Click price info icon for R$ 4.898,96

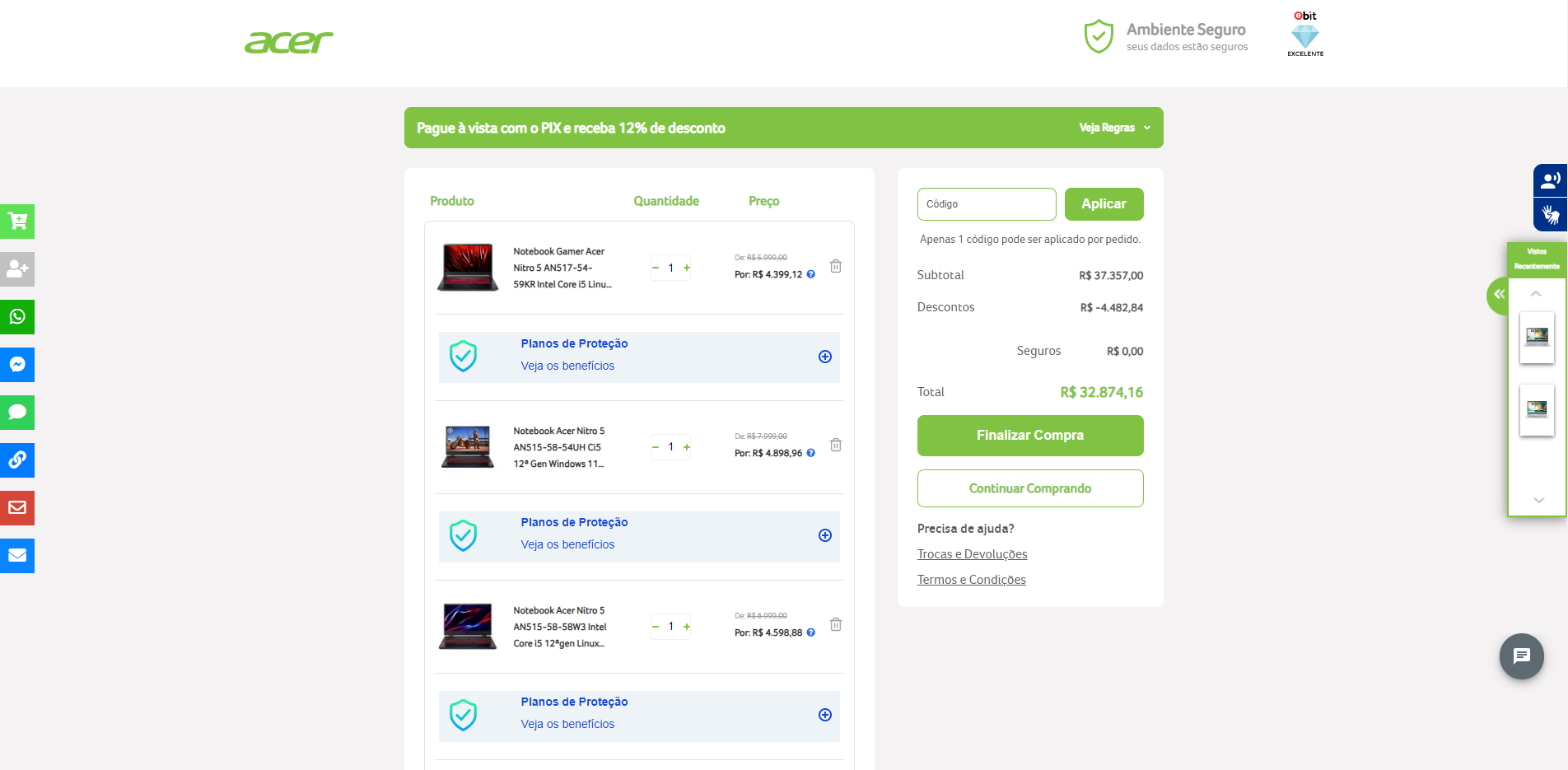(x=811, y=453)
